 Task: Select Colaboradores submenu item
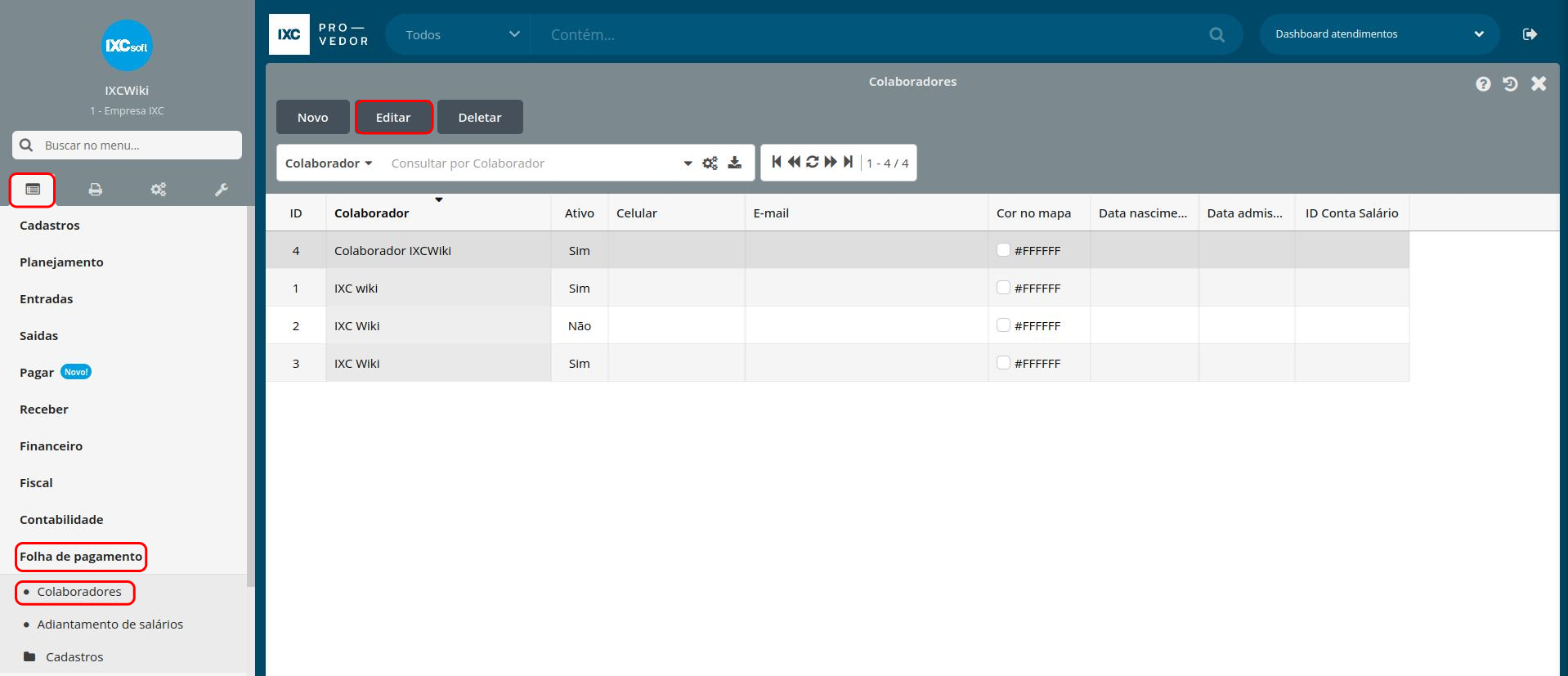click(x=79, y=592)
